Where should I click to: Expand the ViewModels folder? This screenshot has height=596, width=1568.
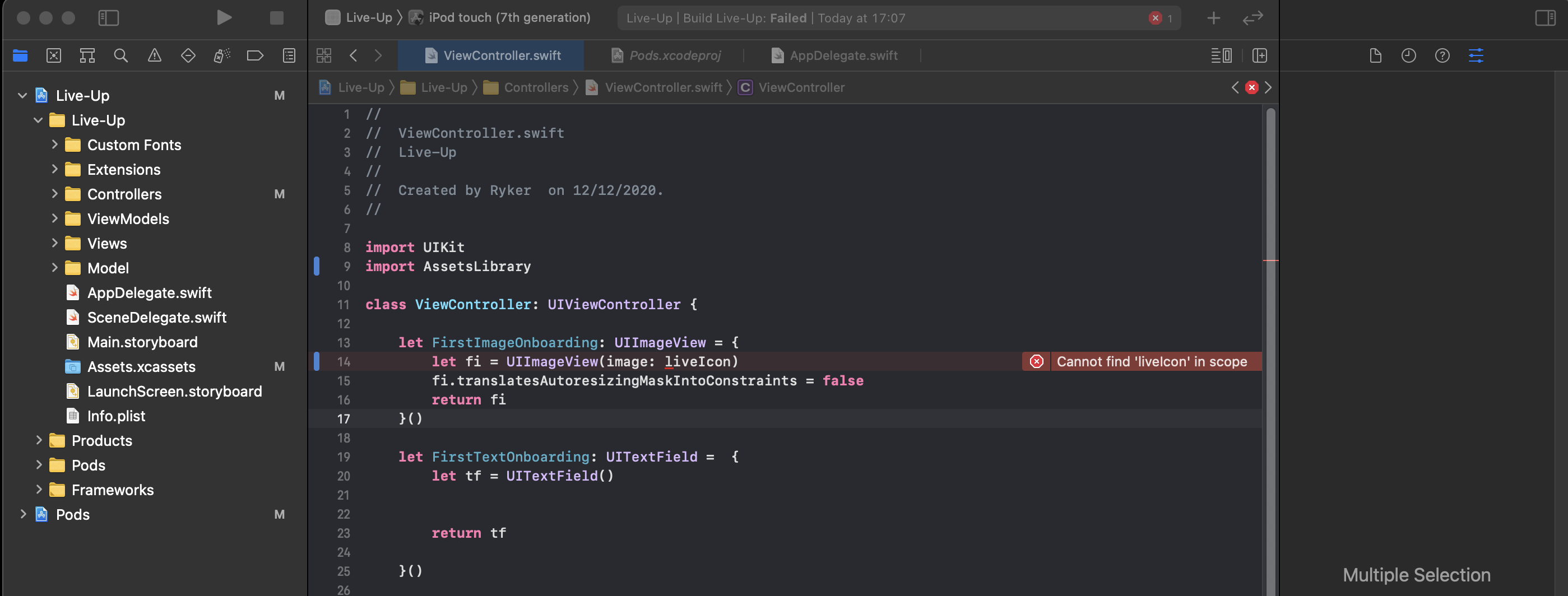pos(55,218)
